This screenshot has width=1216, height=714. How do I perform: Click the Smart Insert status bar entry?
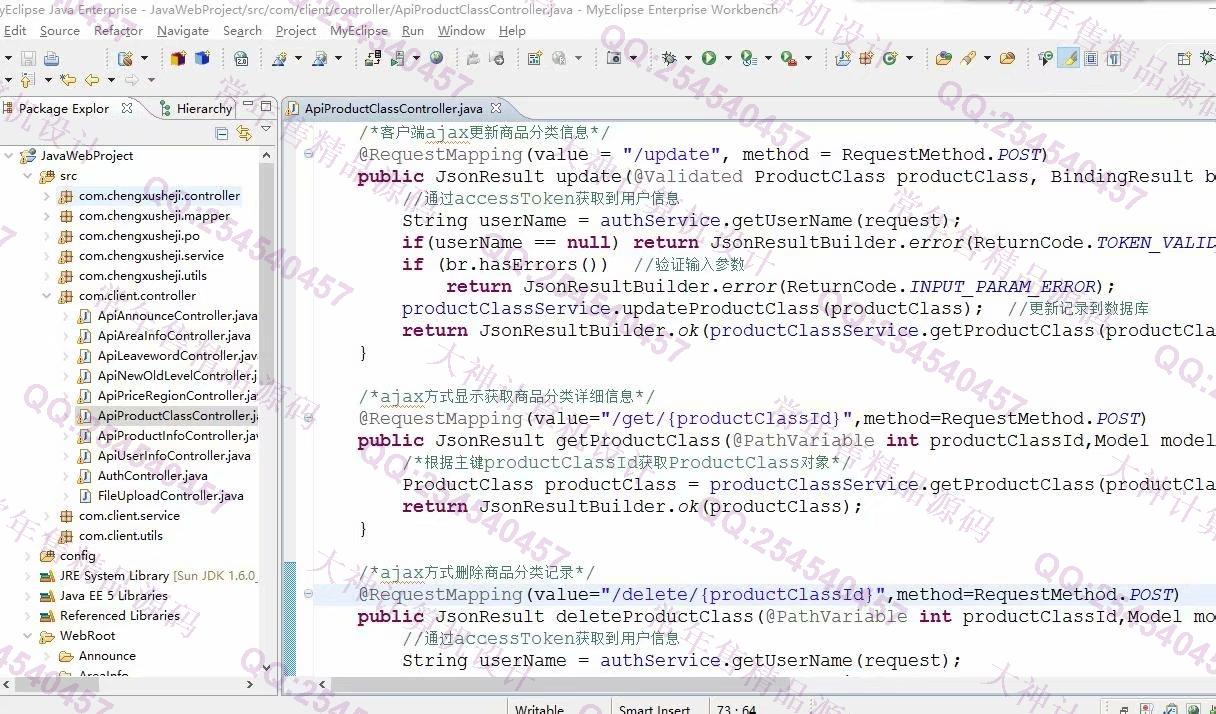[654, 709]
